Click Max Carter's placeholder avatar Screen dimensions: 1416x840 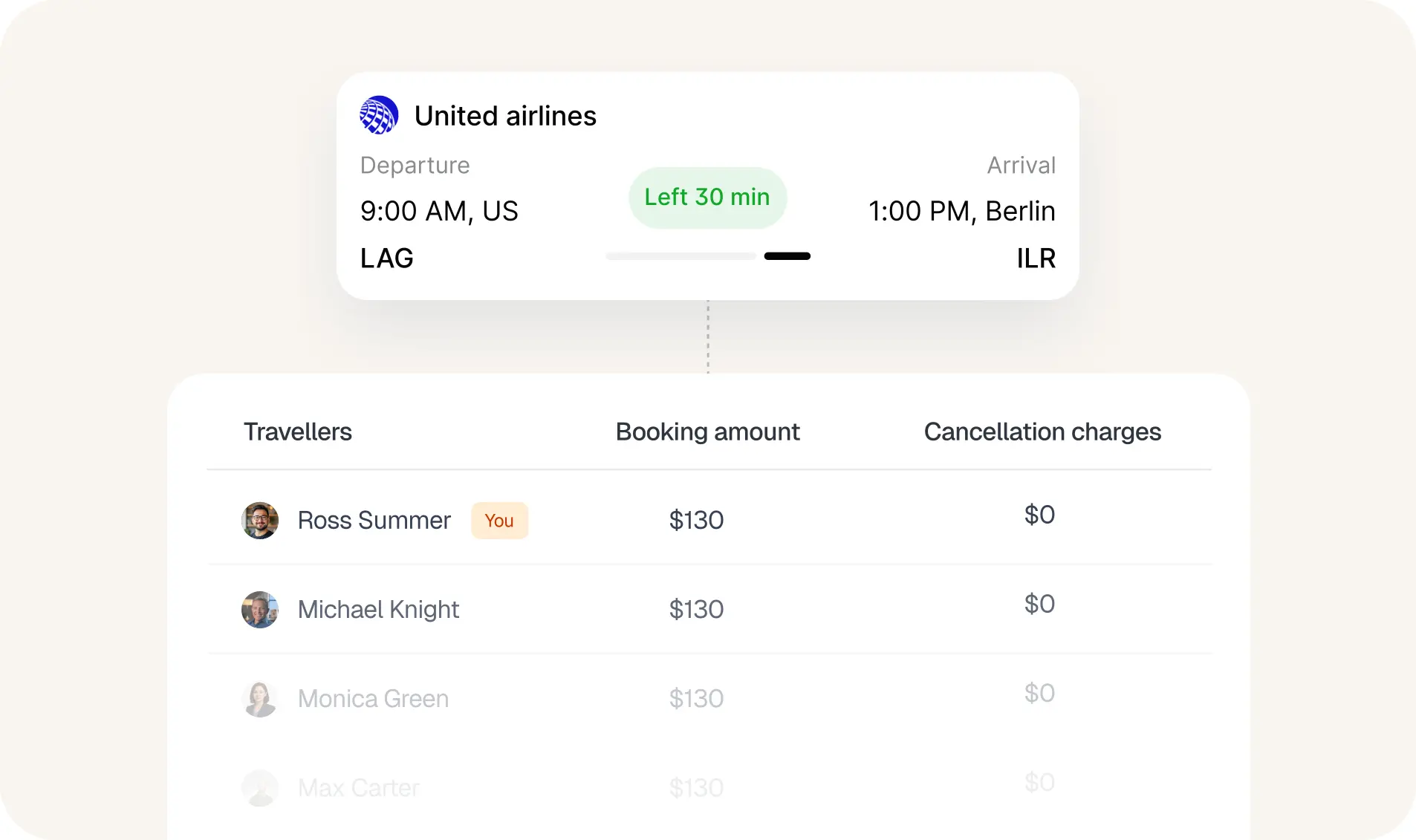click(x=259, y=787)
